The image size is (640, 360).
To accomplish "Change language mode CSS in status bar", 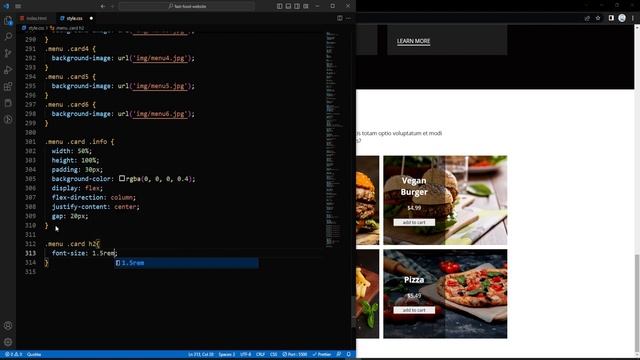I will [273, 354].
